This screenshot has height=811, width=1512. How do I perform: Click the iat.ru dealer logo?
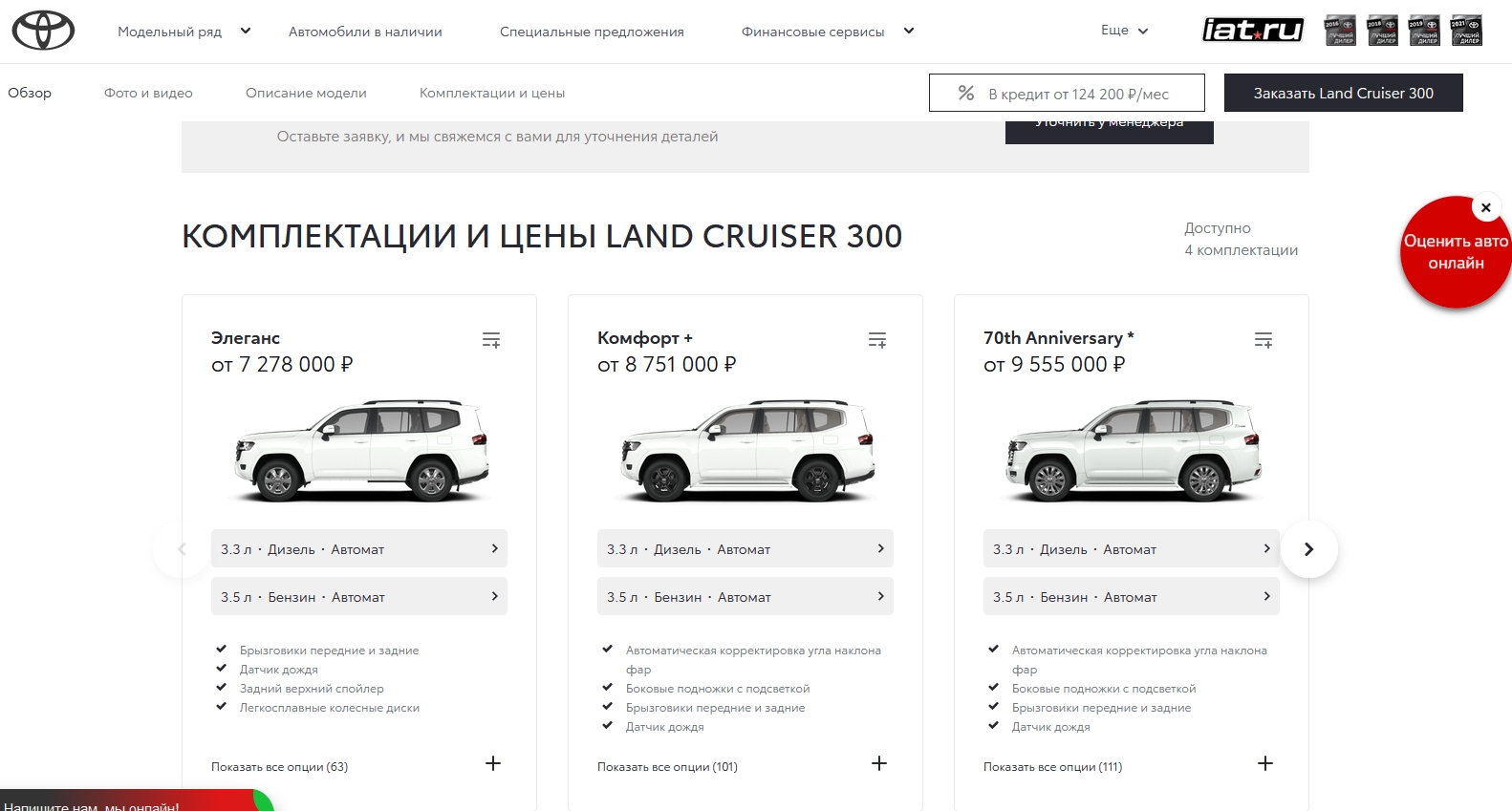pyautogui.click(x=1252, y=31)
